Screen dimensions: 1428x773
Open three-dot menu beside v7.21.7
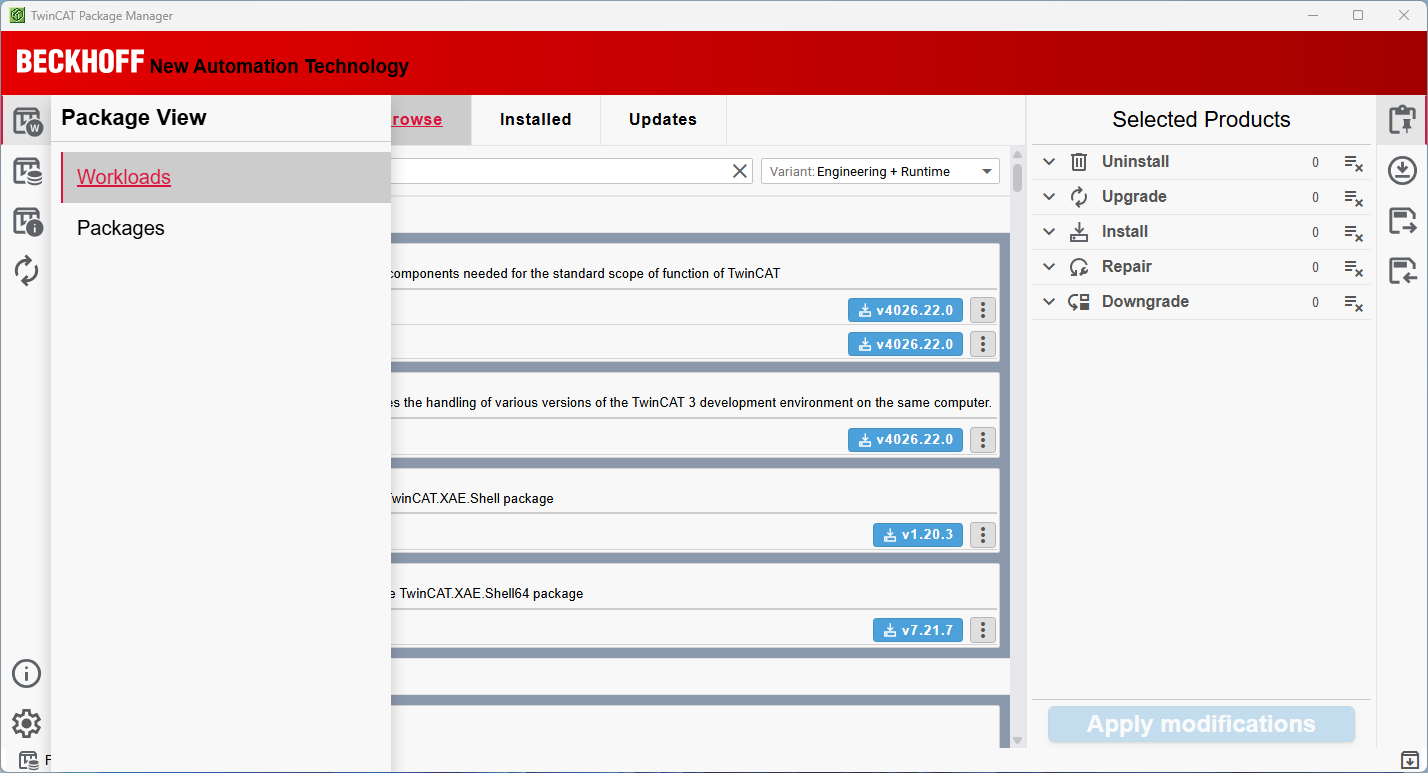point(983,630)
